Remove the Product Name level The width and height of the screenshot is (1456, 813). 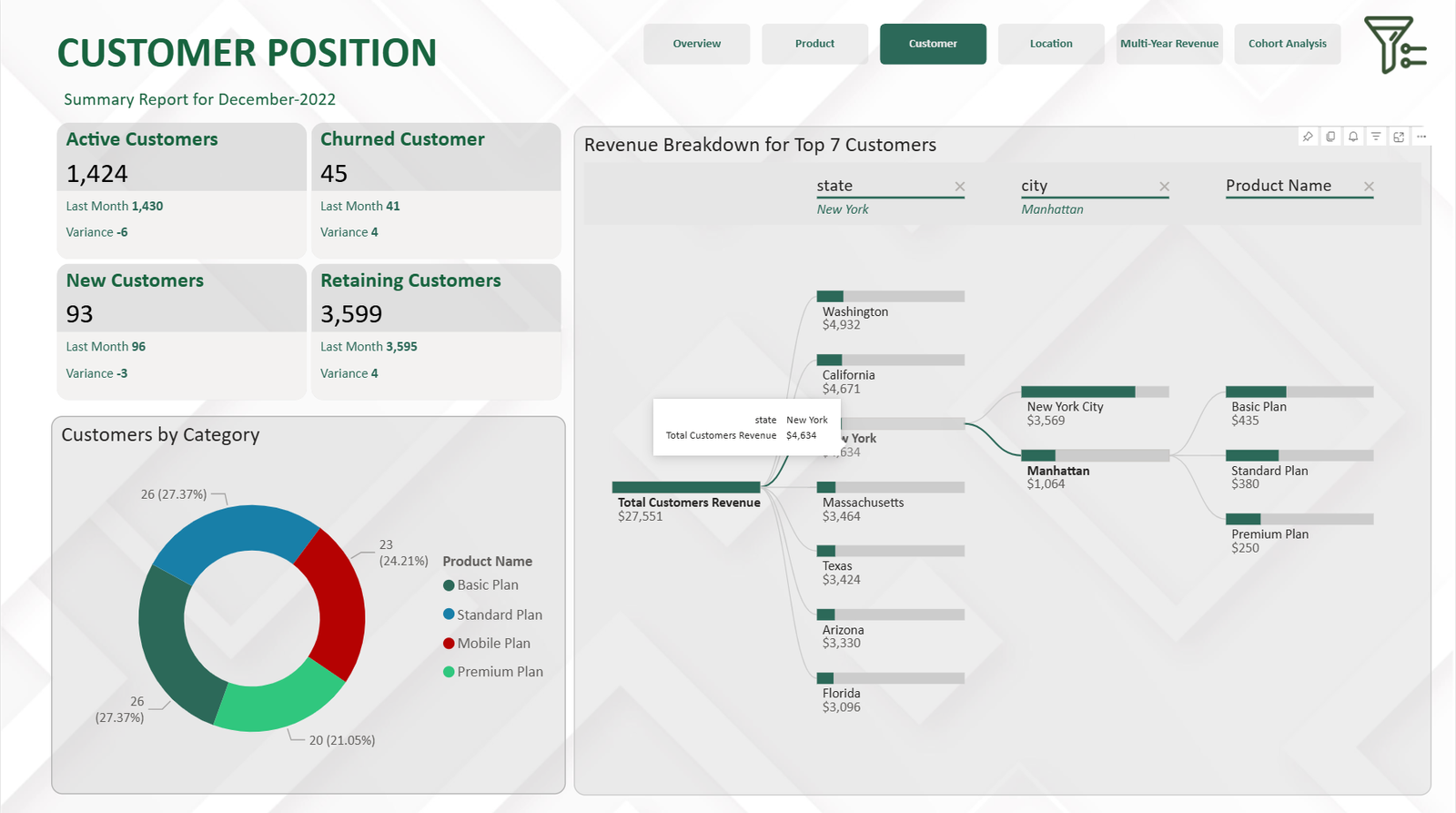1369,187
